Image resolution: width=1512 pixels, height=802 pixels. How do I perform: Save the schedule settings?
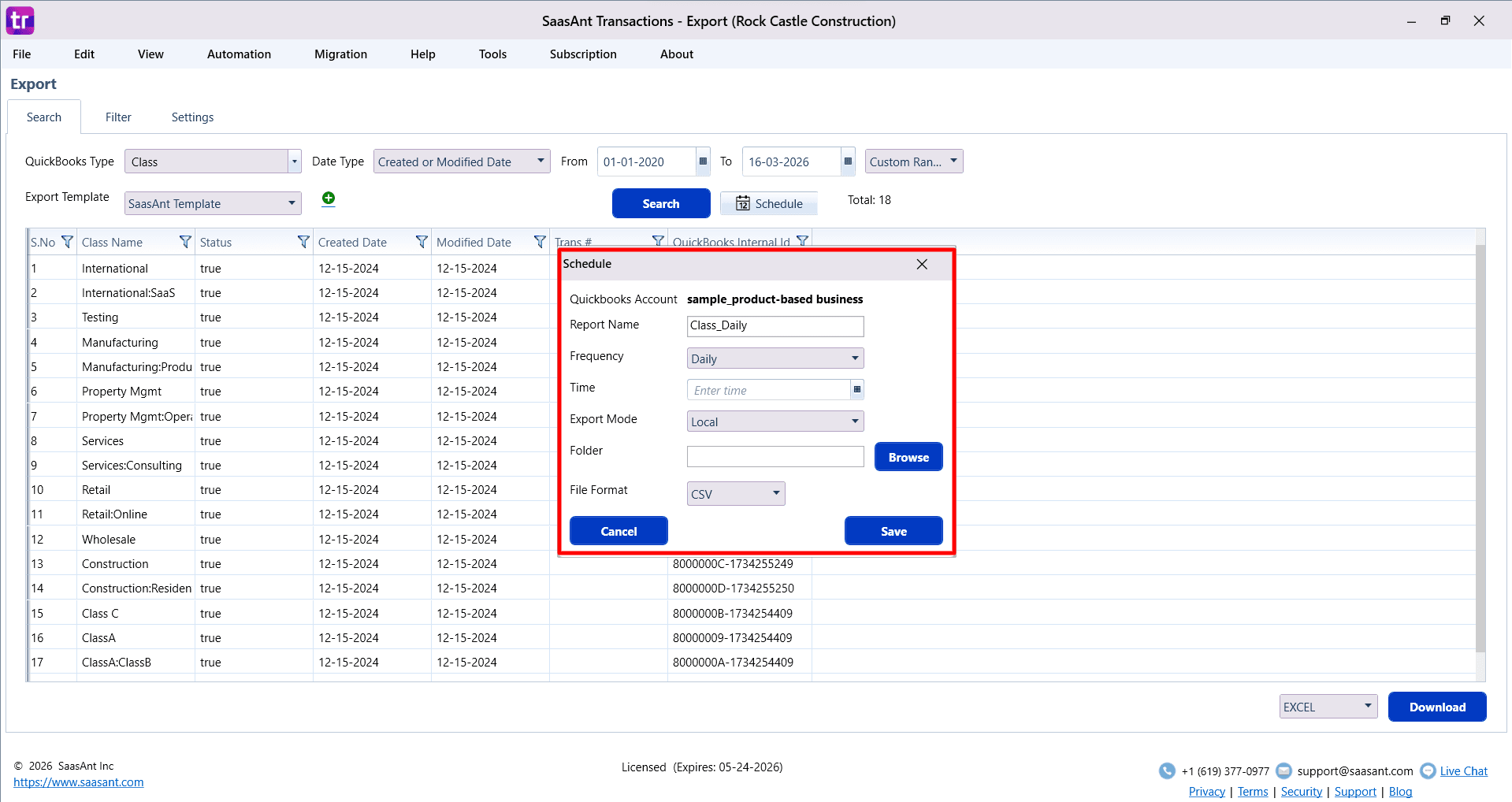[893, 531]
